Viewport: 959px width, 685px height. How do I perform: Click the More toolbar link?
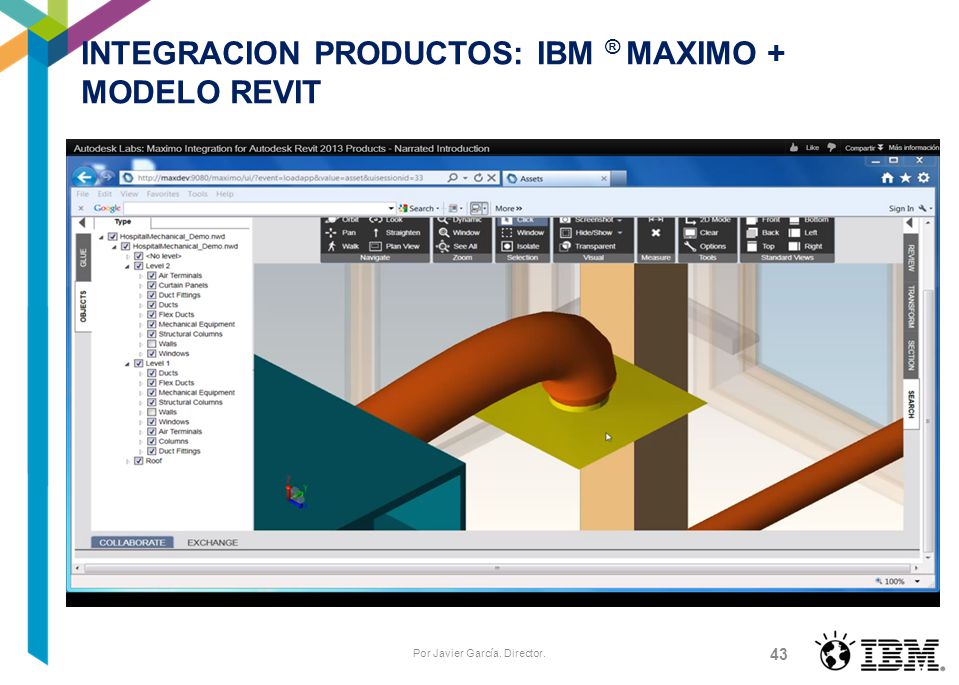click(508, 209)
